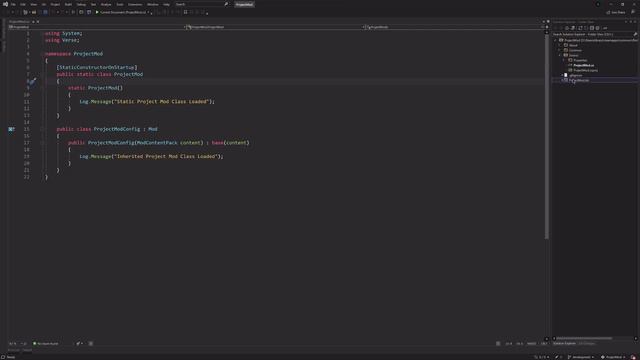This screenshot has height=360, width=640.
Task: Open the member navigation dropdown above the code
Action: click(x=452, y=27)
